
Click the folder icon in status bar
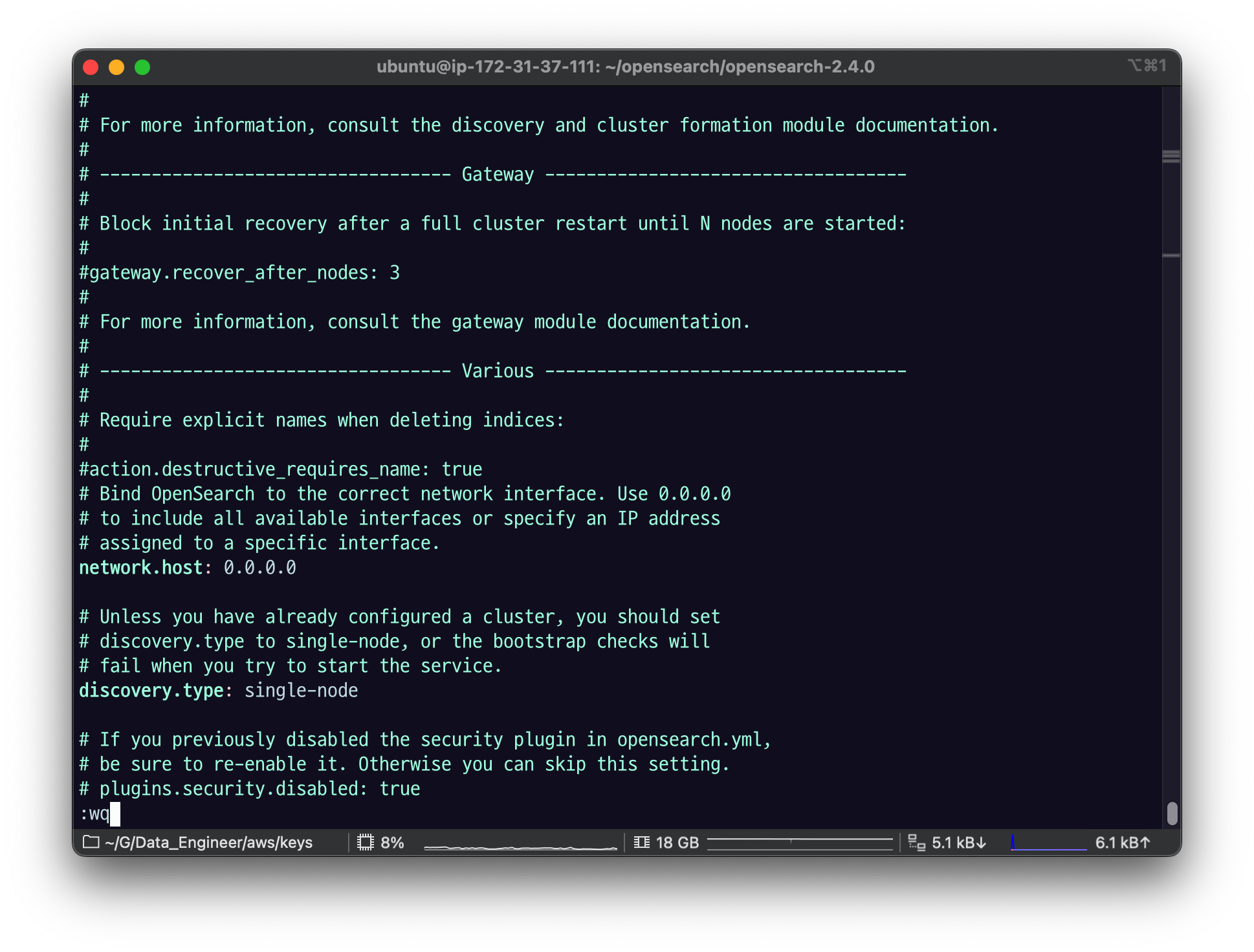point(91,842)
